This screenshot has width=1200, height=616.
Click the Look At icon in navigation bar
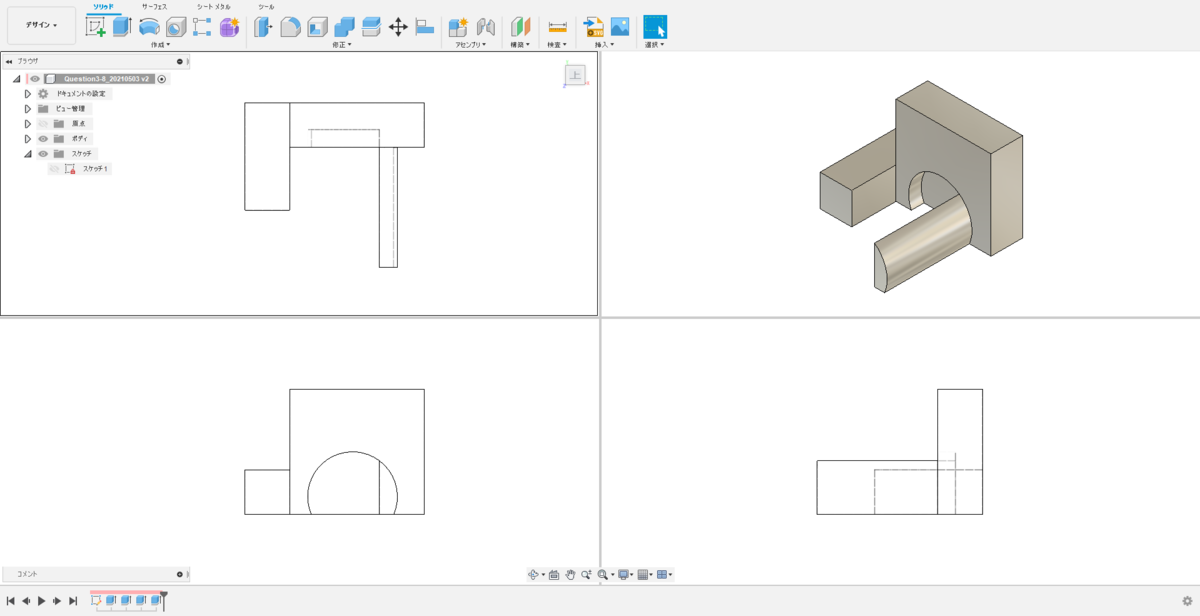(x=554, y=575)
